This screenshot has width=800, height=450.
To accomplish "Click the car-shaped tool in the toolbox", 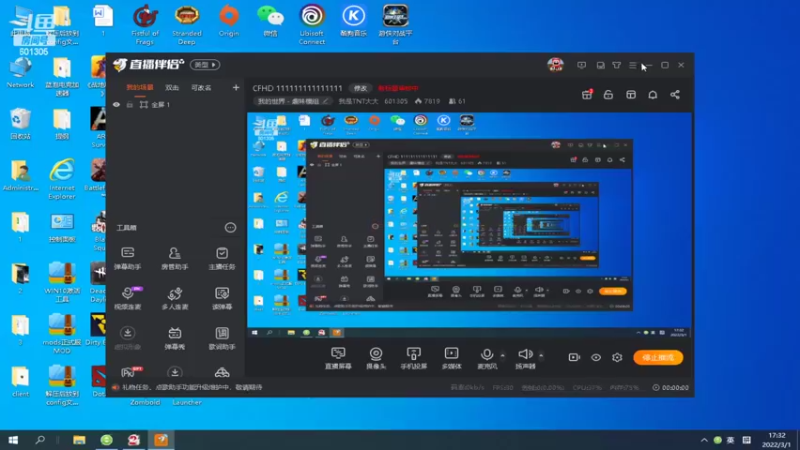I will tap(221, 372).
